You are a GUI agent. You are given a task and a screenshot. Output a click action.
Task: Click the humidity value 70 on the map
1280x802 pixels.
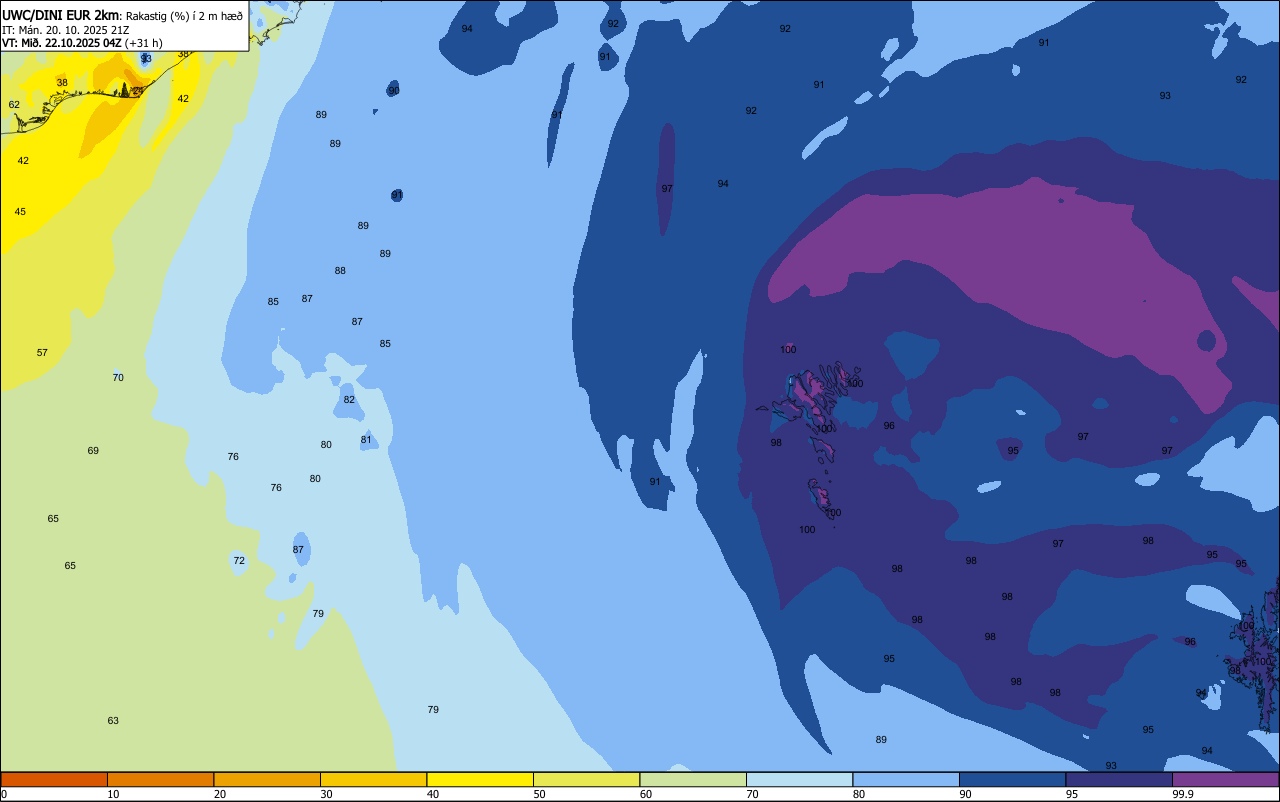pyautogui.click(x=118, y=377)
